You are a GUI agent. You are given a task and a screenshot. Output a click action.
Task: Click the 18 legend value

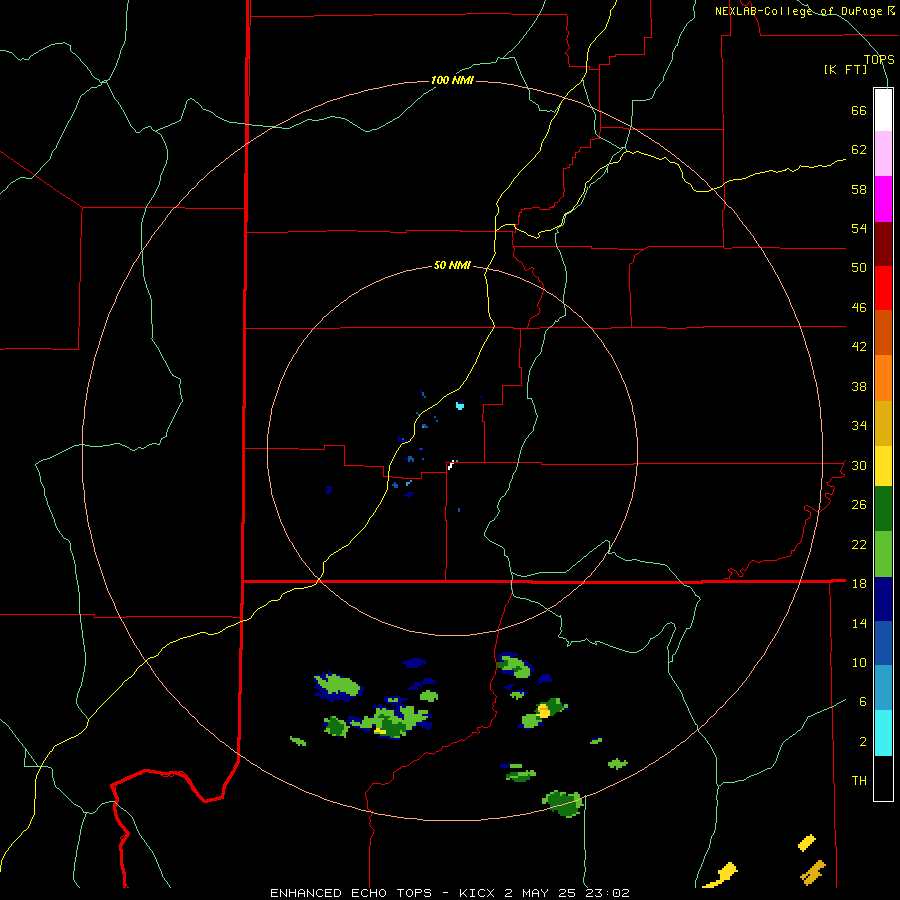859,584
